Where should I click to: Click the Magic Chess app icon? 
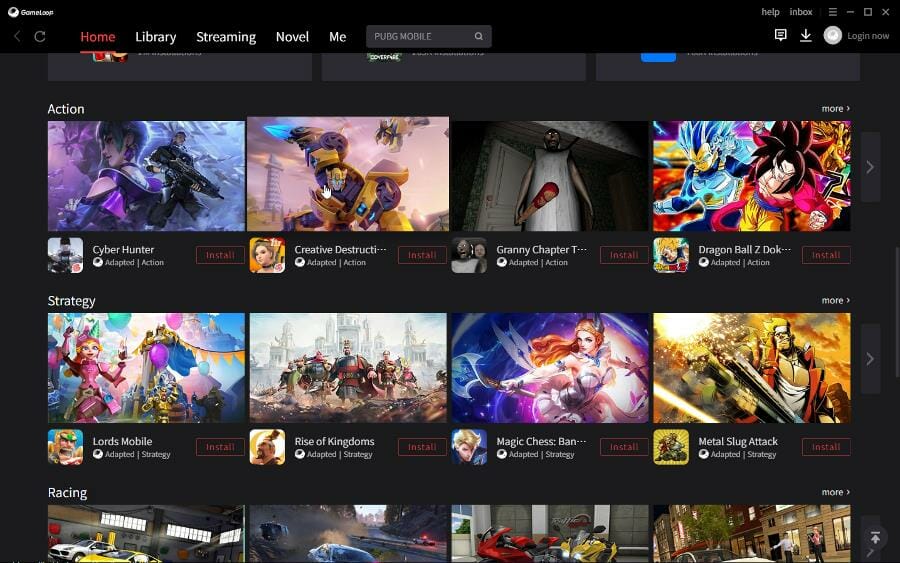click(x=469, y=447)
